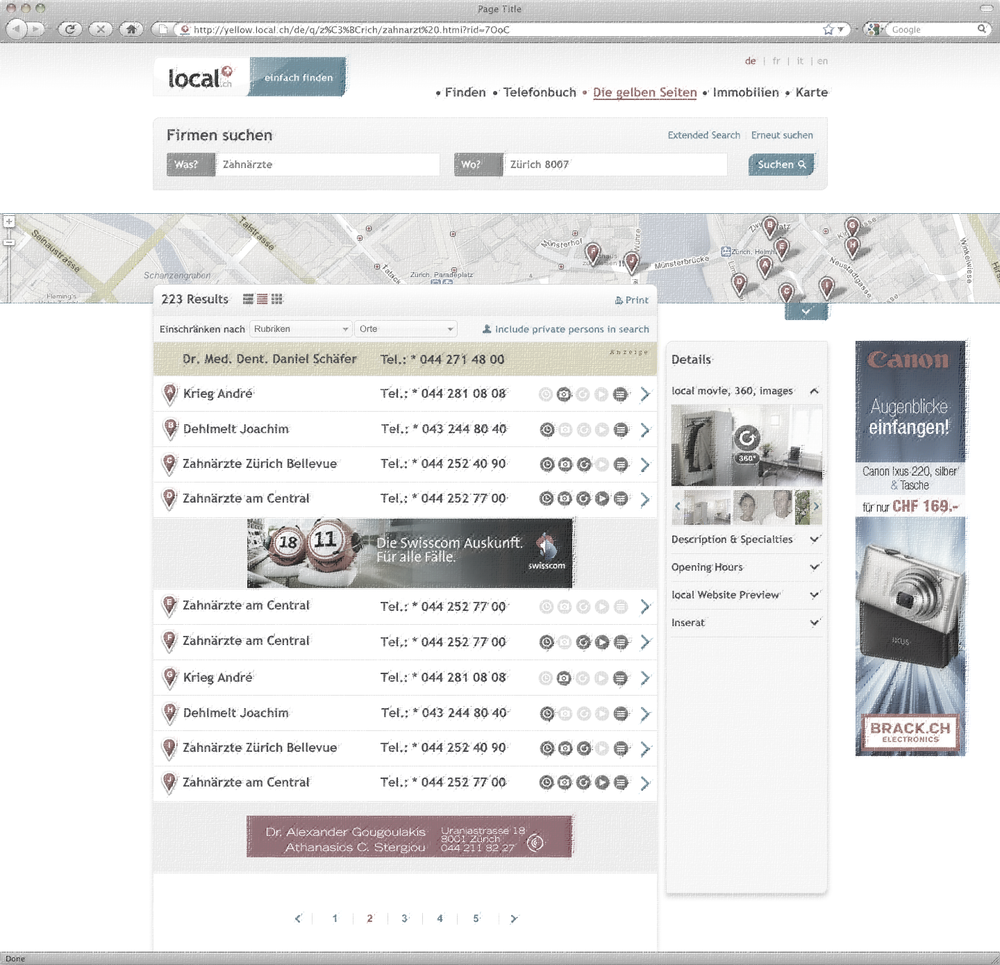
Task: Play movie icon in Zahnärzte am Central marker F row
Action: point(602,642)
